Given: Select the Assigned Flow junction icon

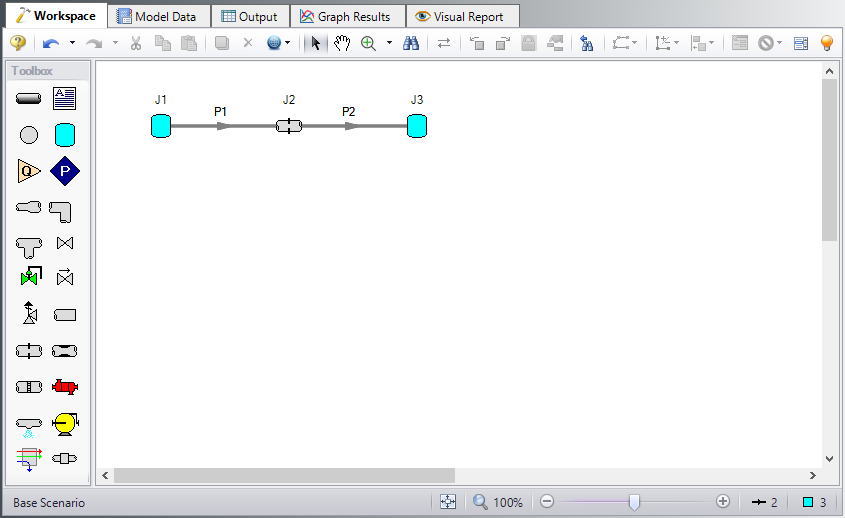Looking at the screenshot, I should (x=28, y=171).
